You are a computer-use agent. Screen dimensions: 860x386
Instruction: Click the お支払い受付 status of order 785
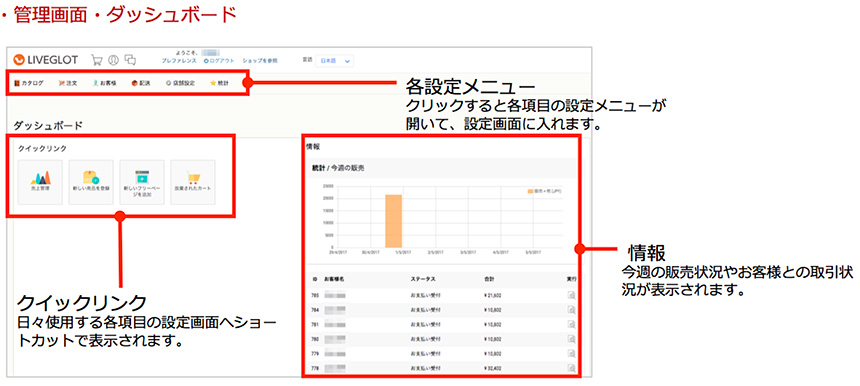coord(425,295)
